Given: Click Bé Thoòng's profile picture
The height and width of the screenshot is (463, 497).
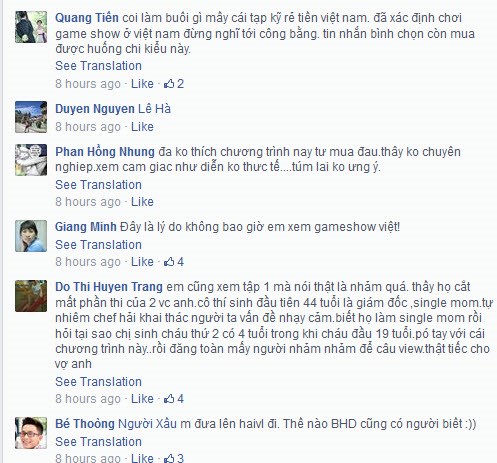Looking at the screenshot, I should coord(31,433).
